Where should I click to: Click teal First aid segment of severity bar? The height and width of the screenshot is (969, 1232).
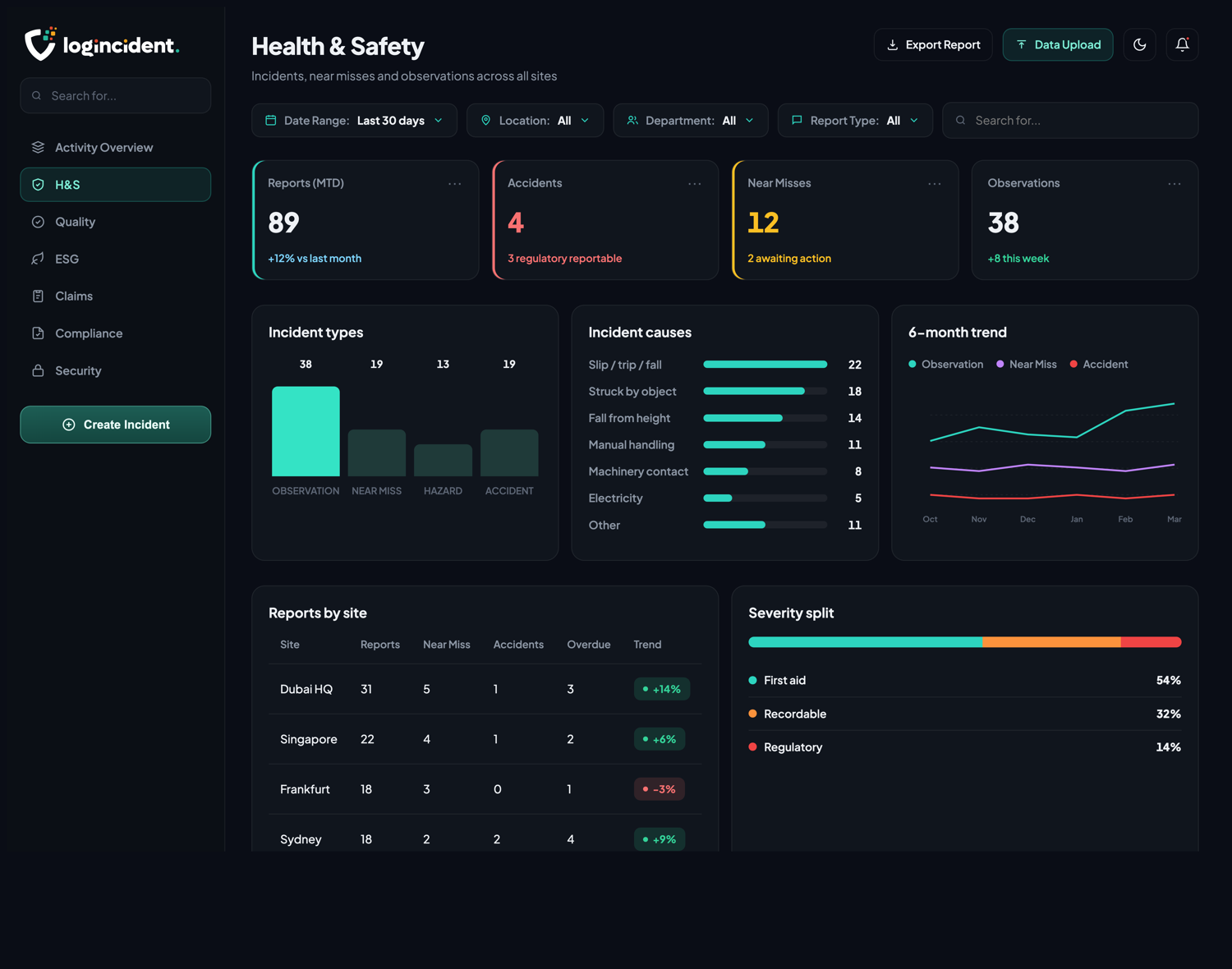(x=866, y=642)
